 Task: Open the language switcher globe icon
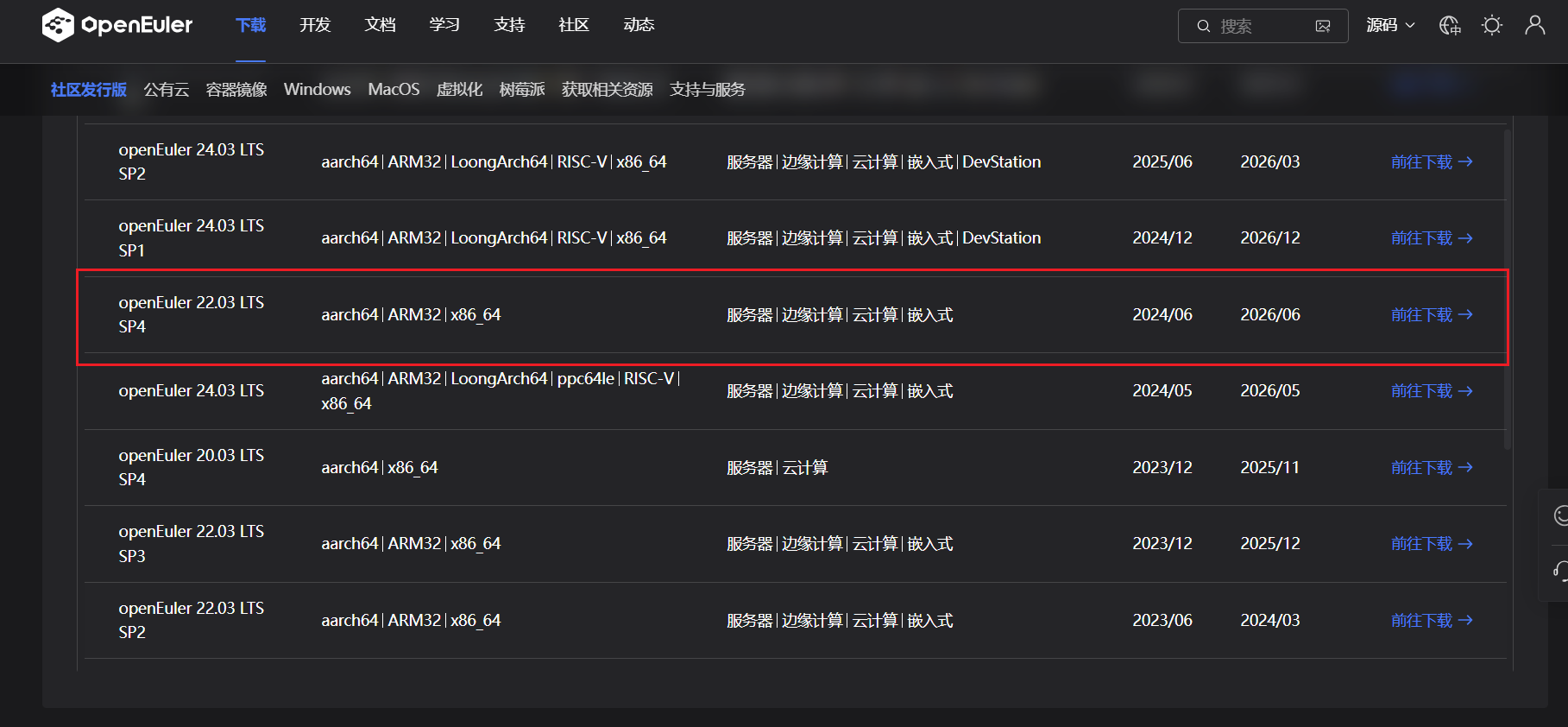[x=1450, y=26]
